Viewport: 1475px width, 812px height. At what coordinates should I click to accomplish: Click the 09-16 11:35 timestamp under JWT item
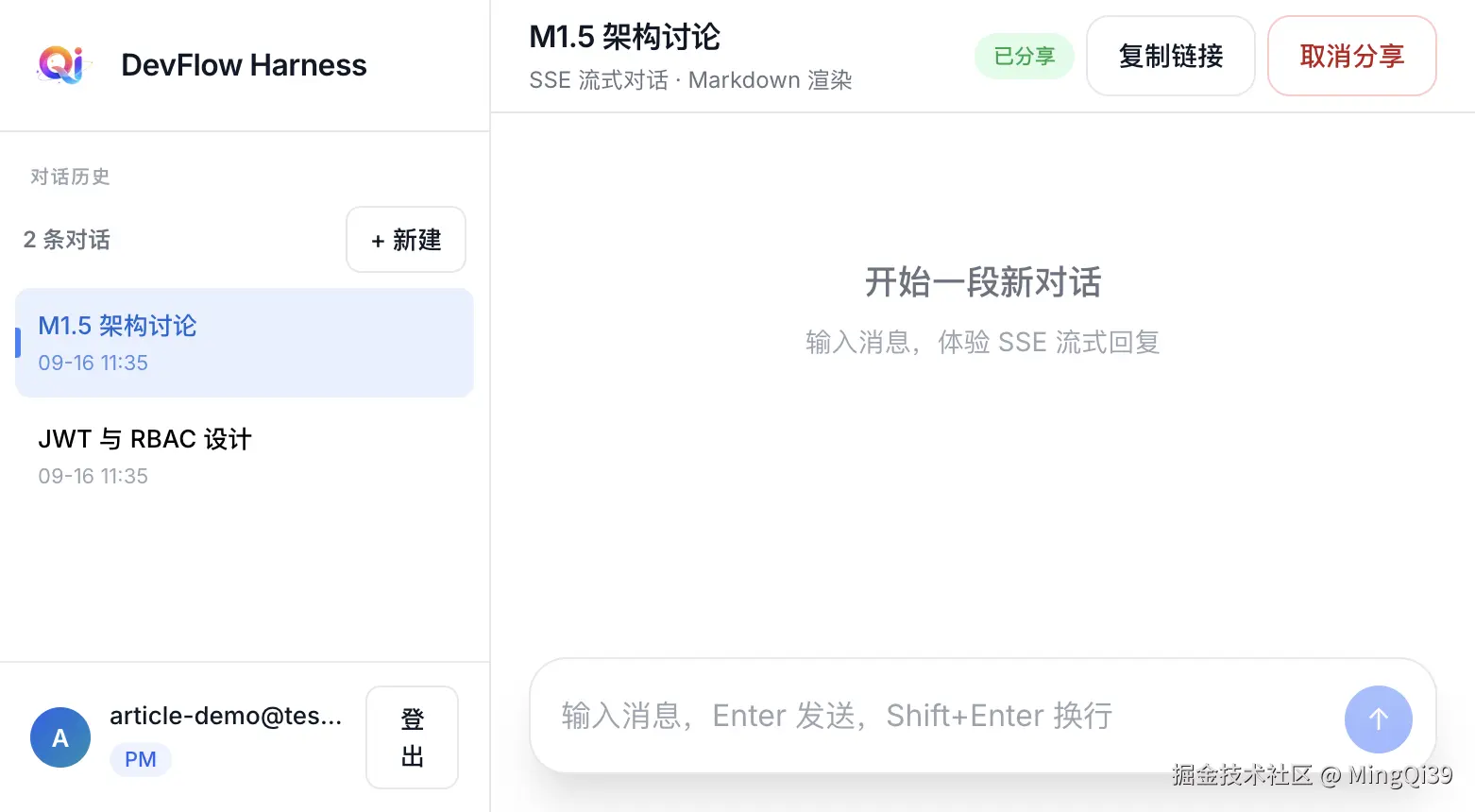[93, 476]
